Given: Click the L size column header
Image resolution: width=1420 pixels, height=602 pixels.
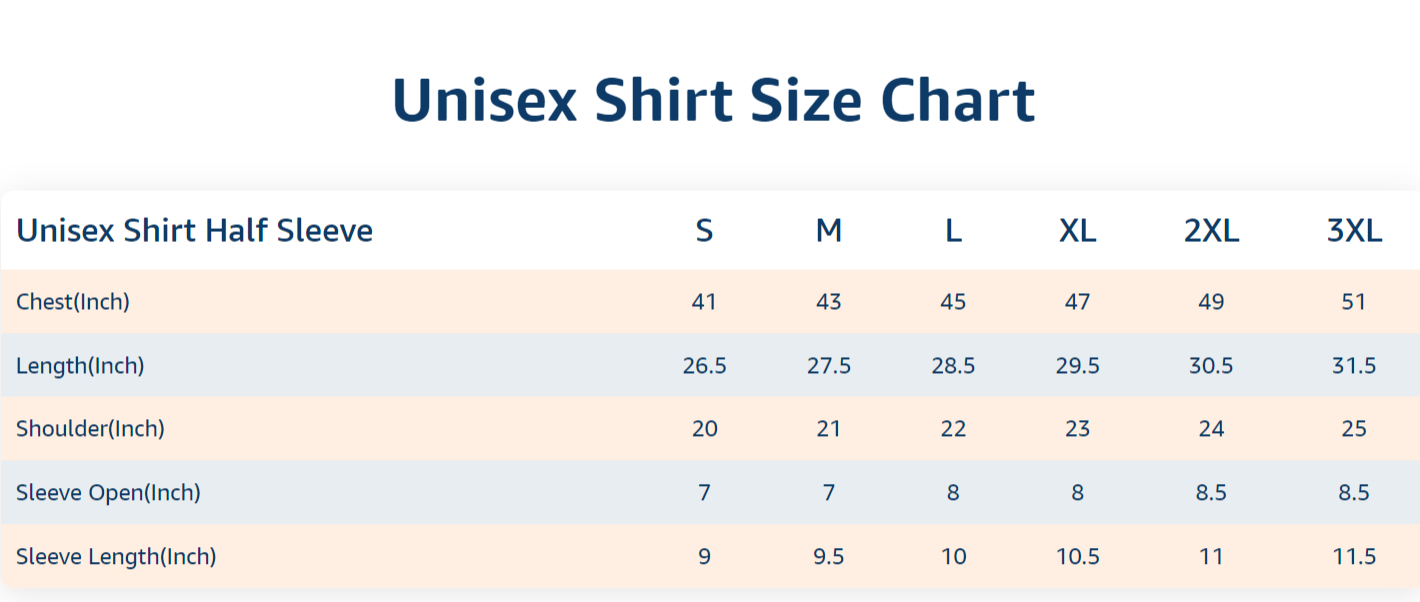Looking at the screenshot, I should [x=953, y=231].
